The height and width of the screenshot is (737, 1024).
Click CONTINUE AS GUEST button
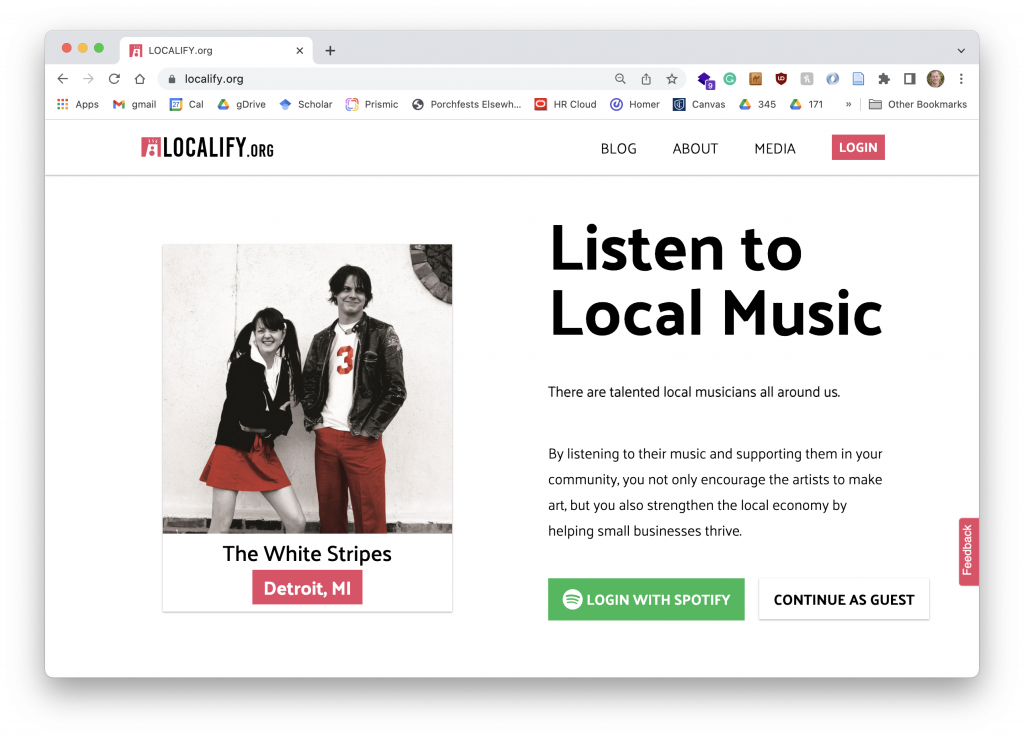[x=844, y=599]
